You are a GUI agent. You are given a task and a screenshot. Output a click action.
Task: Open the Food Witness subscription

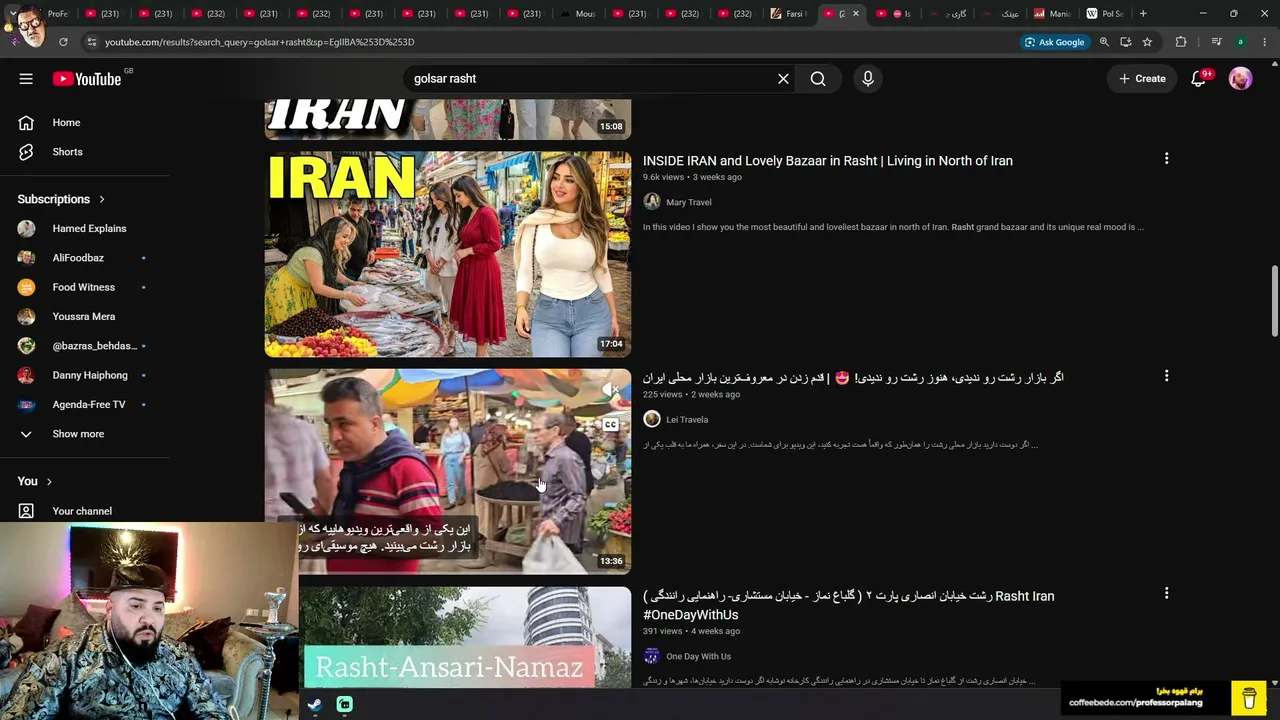tap(84, 287)
